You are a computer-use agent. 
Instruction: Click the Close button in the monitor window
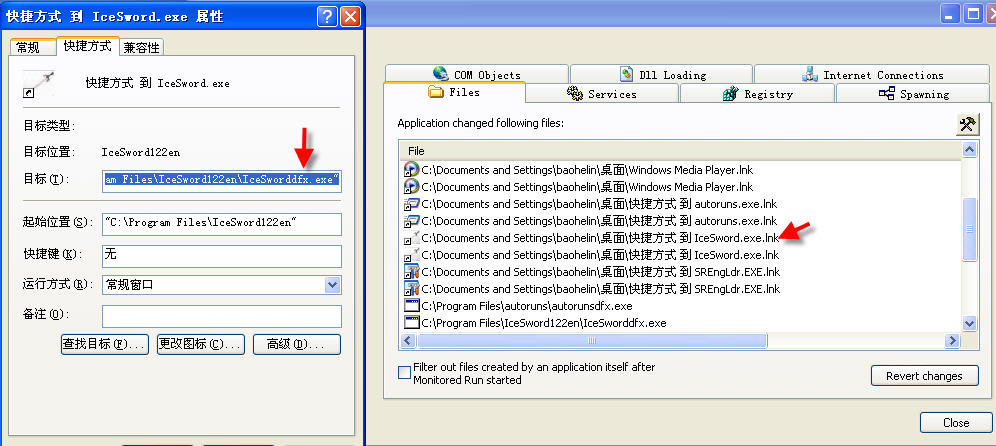coord(956,422)
